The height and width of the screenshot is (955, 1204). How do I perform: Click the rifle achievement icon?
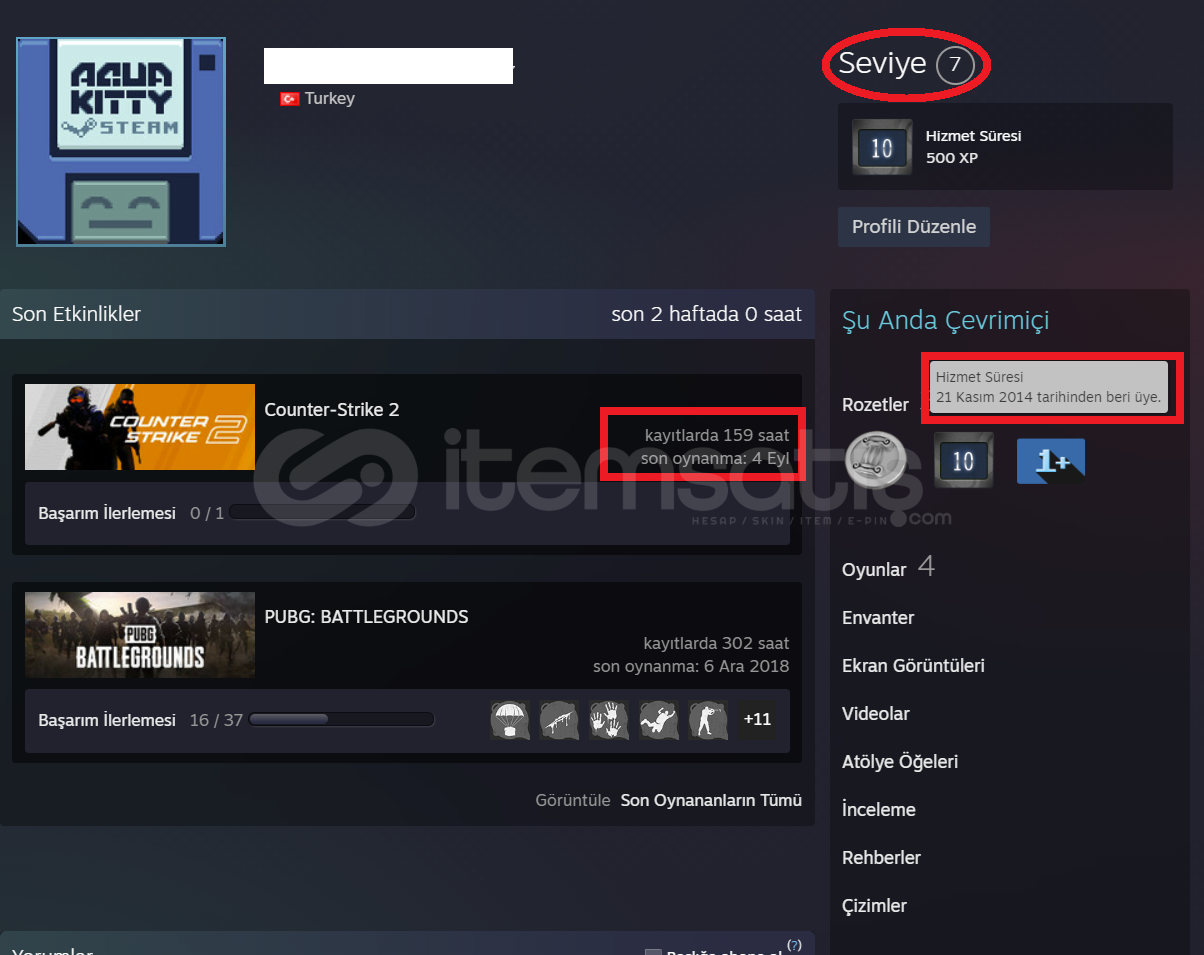559,720
